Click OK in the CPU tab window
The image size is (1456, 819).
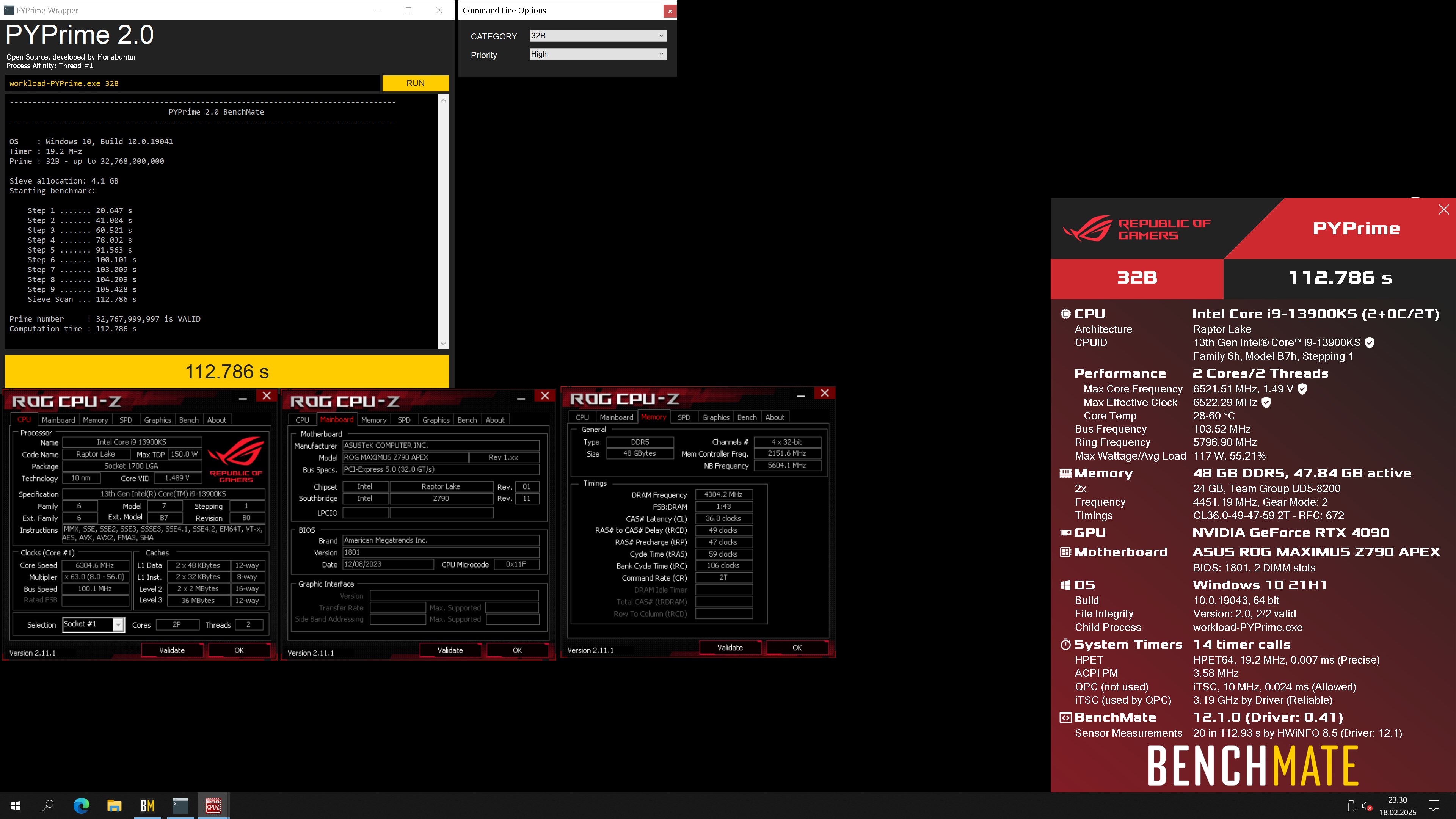(239, 650)
